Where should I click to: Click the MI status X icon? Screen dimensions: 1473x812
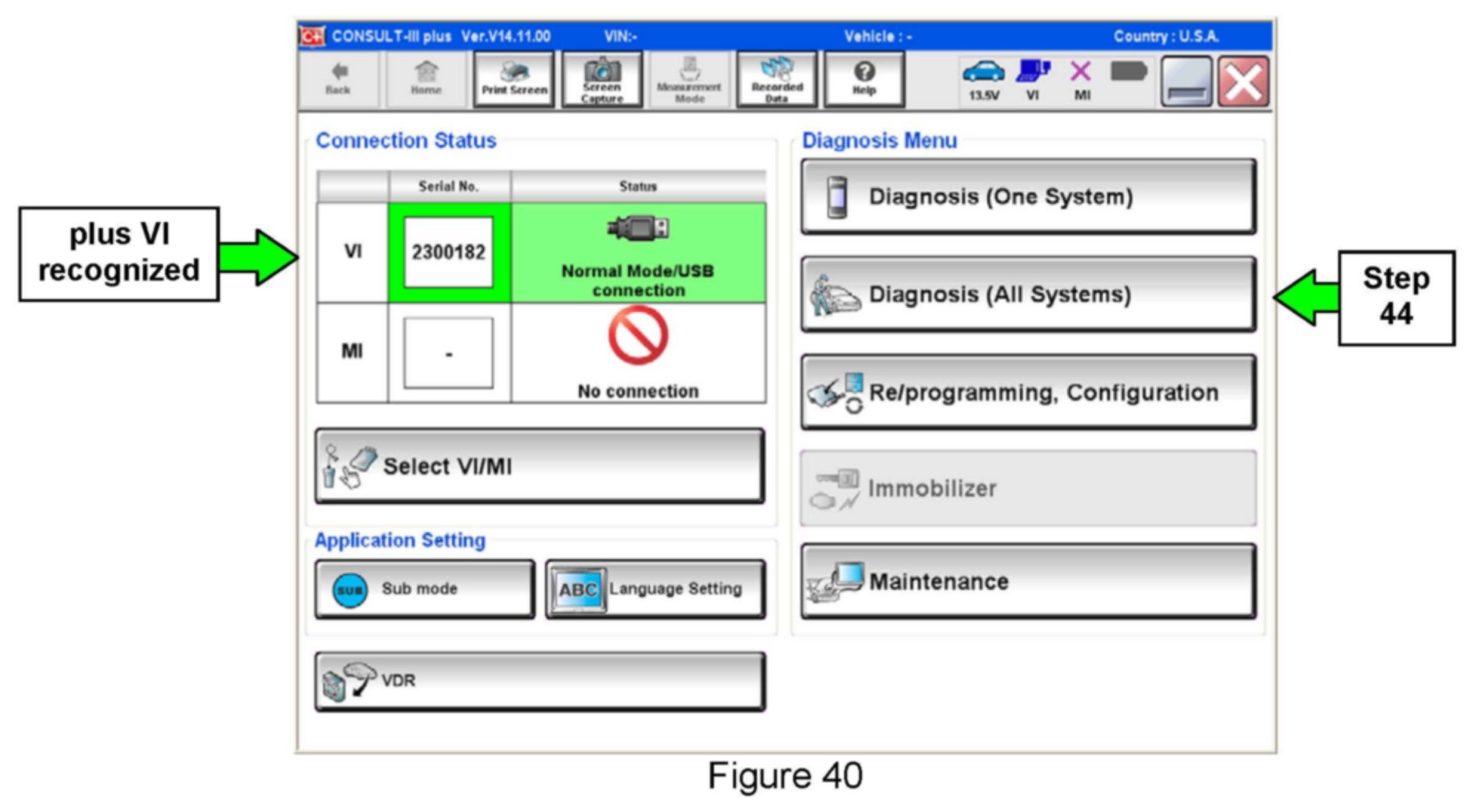(x=1081, y=79)
